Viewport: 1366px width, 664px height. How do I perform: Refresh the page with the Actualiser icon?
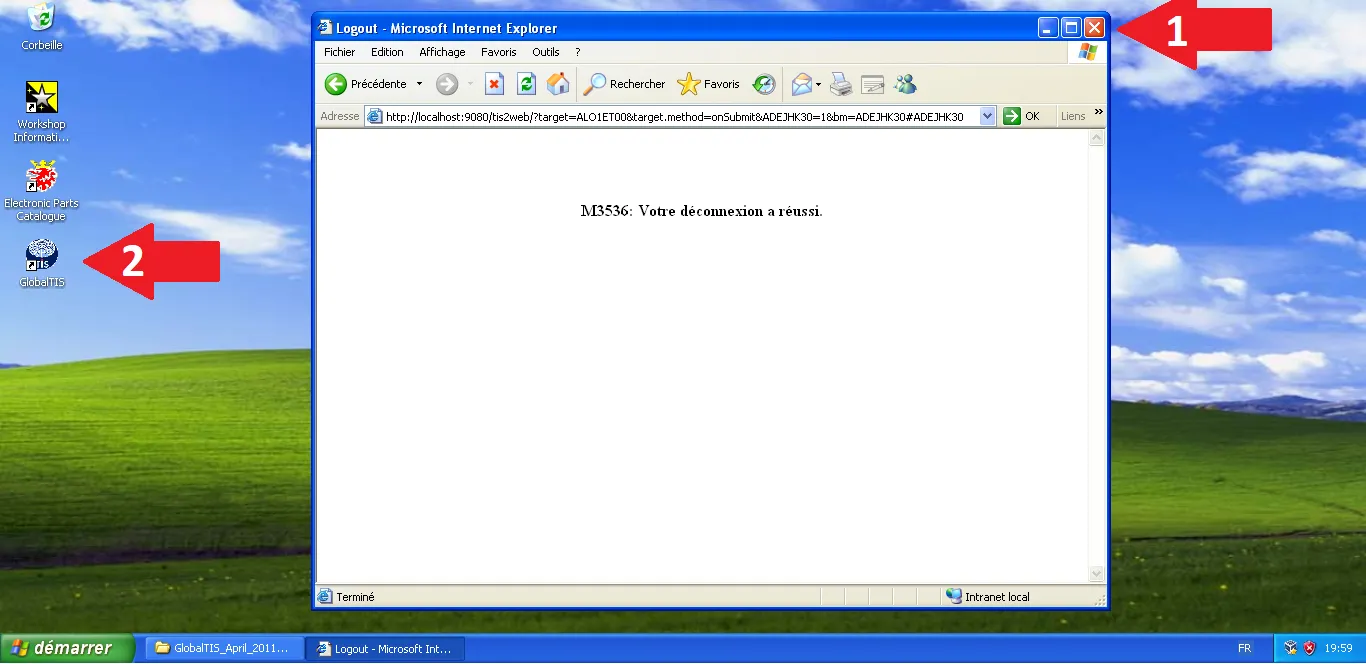coord(526,85)
